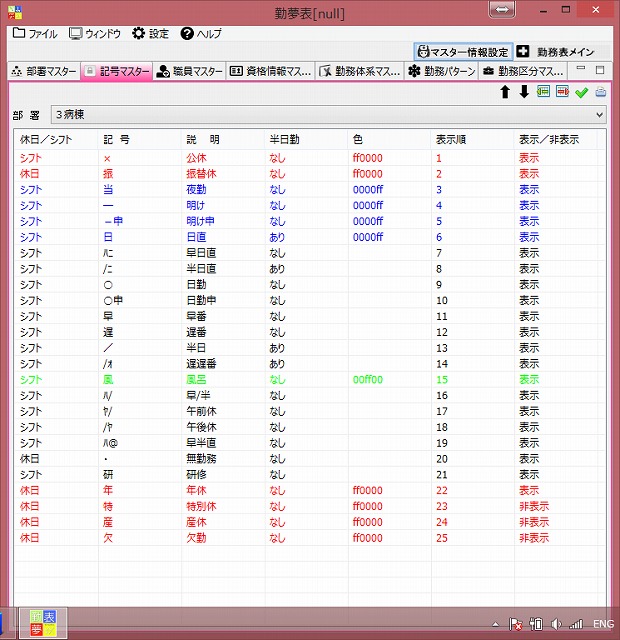620x640 pixels.
Task: Switch to 勤務パターン tab
Action: click(442, 71)
